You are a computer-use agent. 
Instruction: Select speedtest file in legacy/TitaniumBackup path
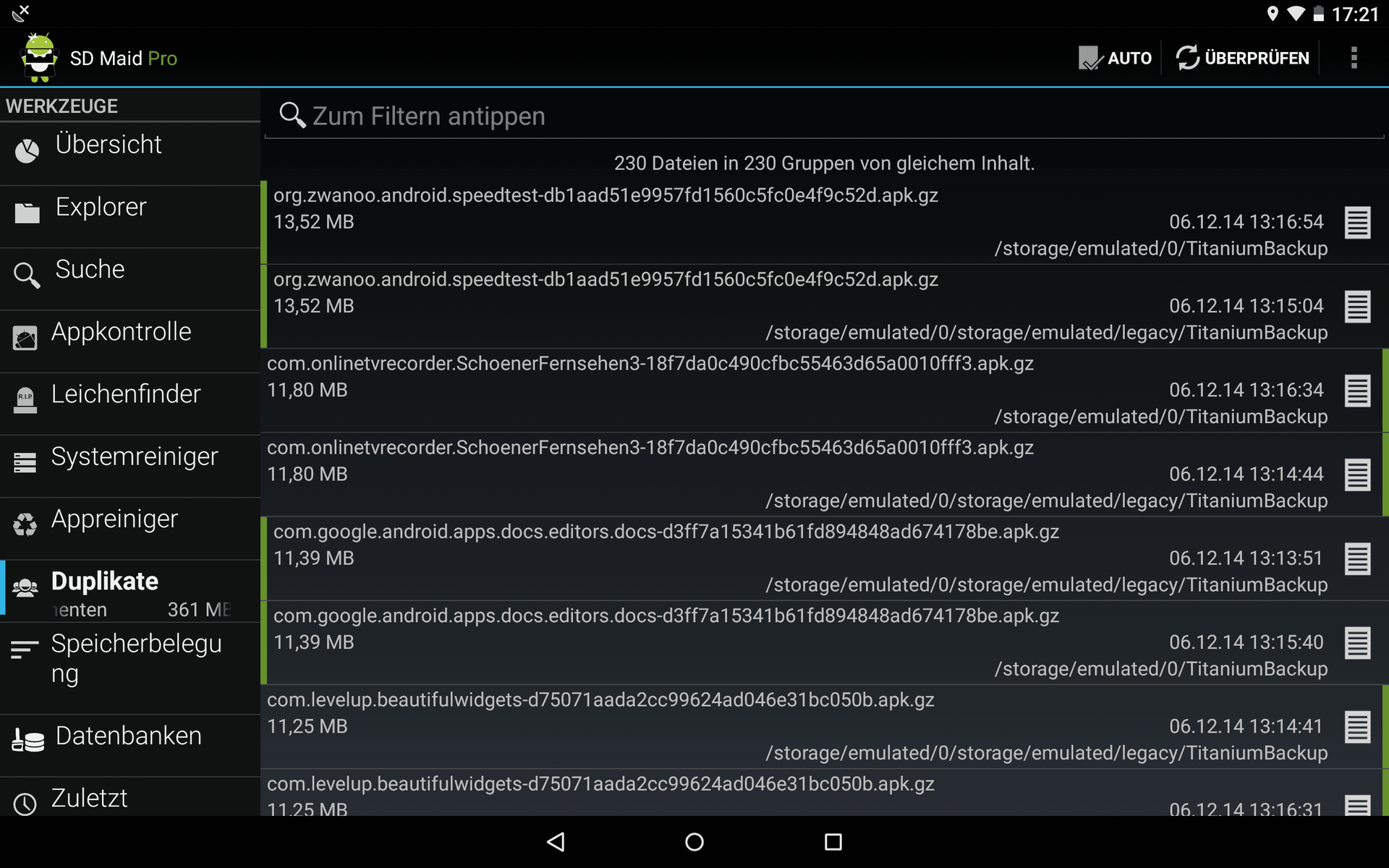(x=825, y=306)
